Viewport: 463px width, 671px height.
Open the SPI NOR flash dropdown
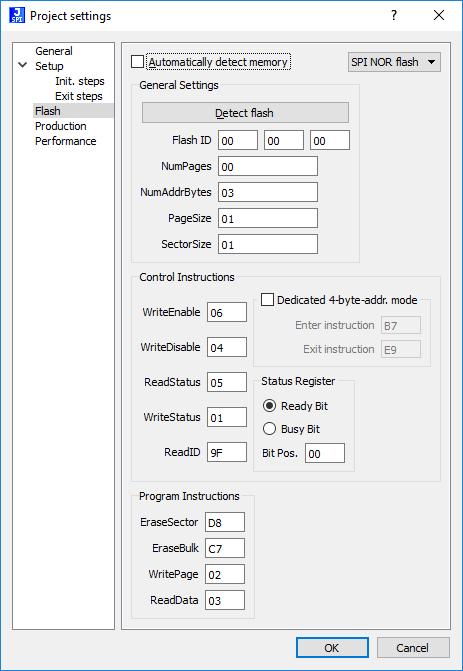tap(394, 62)
